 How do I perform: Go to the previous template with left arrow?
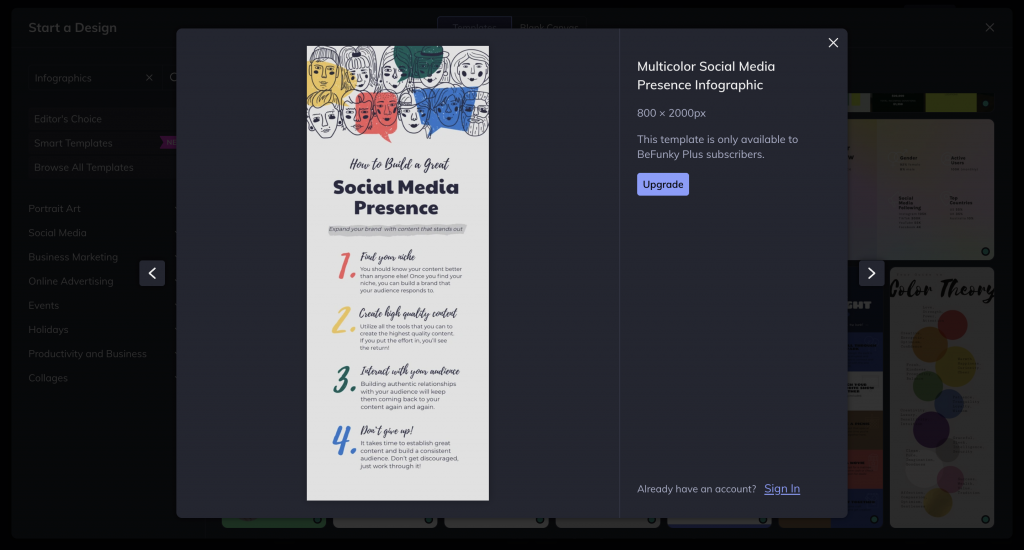[152, 273]
